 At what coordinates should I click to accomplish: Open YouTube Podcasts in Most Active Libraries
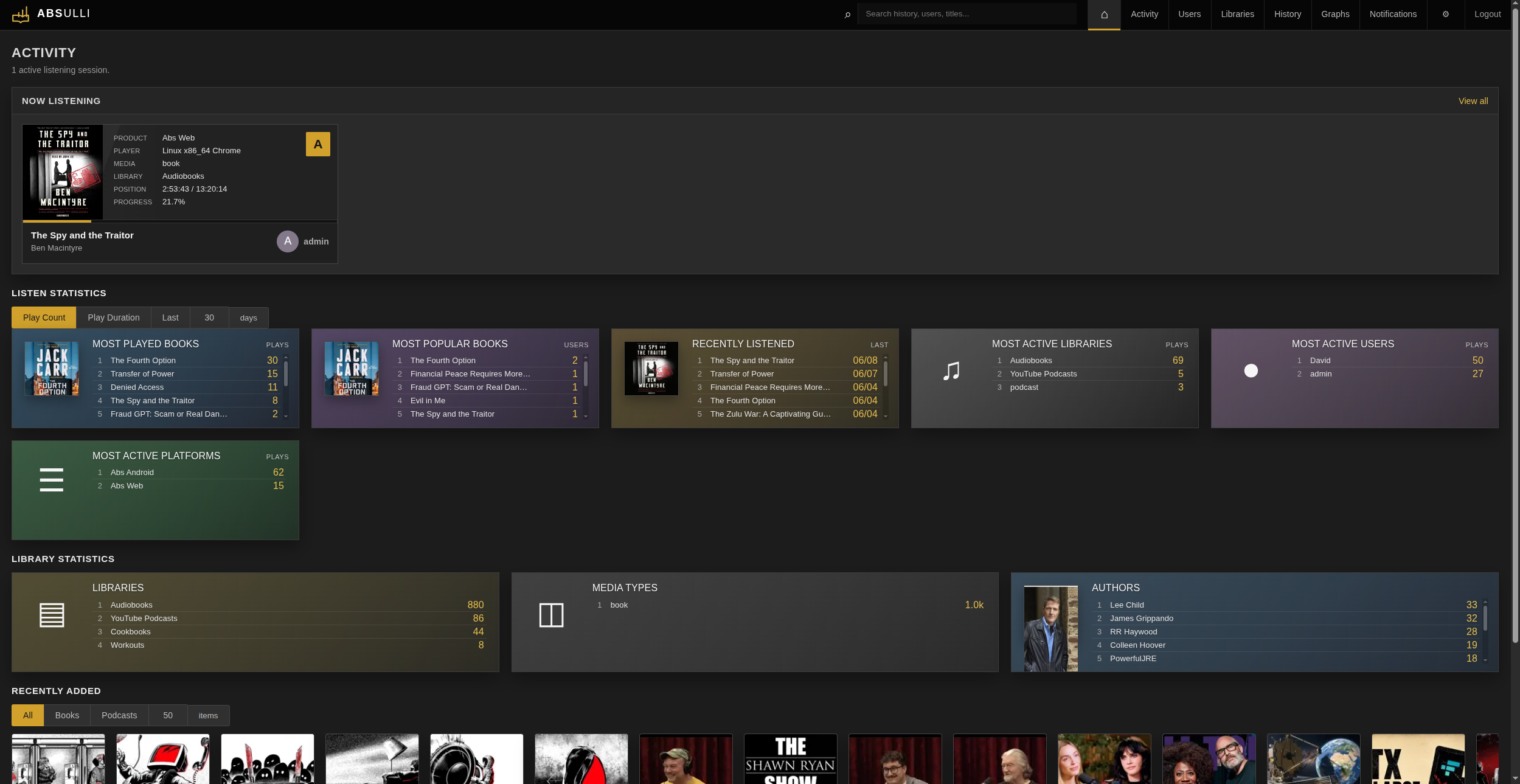[1043, 374]
